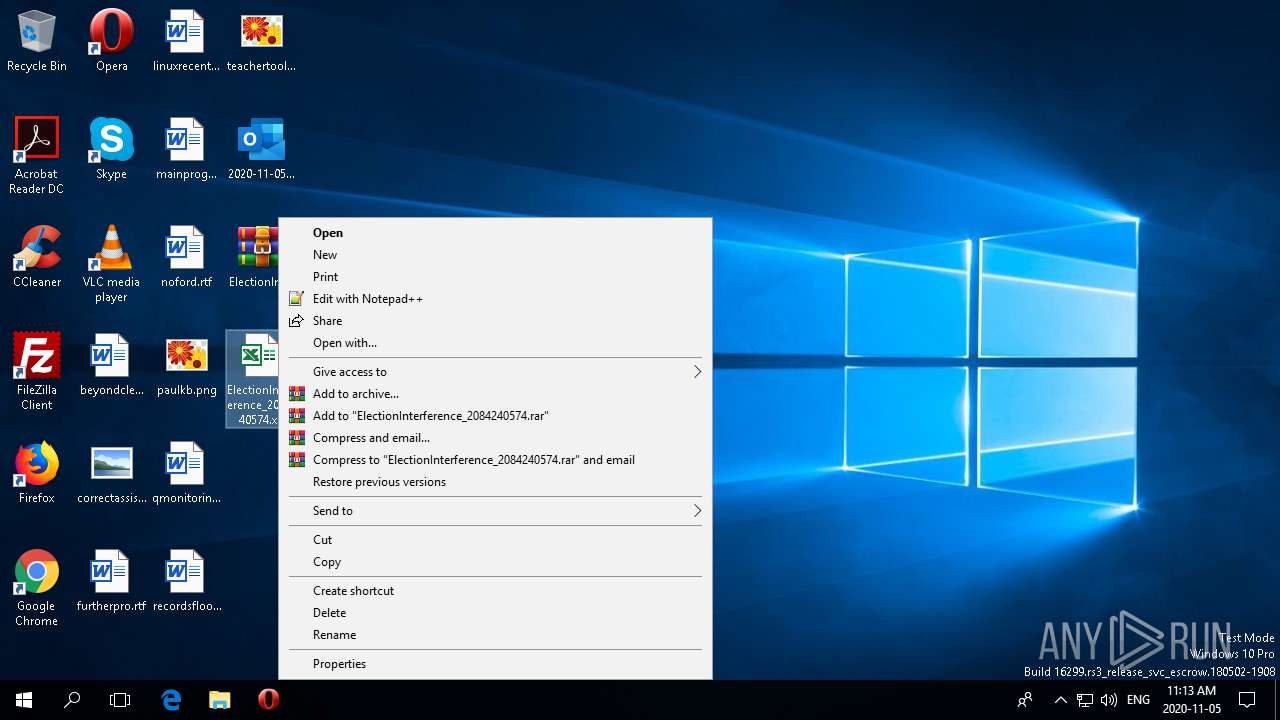1280x720 pixels.
Task: Choose Compress and email...
Action: pos(495,438)
